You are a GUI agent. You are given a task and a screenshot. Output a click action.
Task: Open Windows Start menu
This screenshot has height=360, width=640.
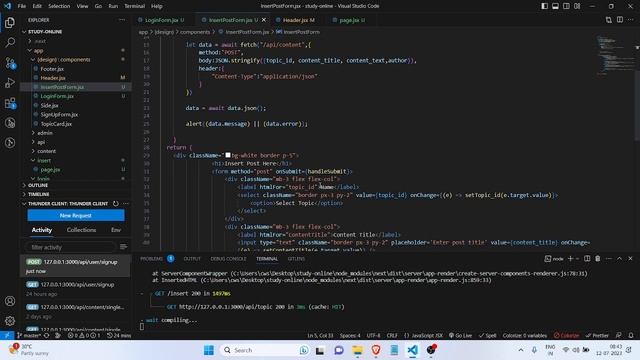209,350
